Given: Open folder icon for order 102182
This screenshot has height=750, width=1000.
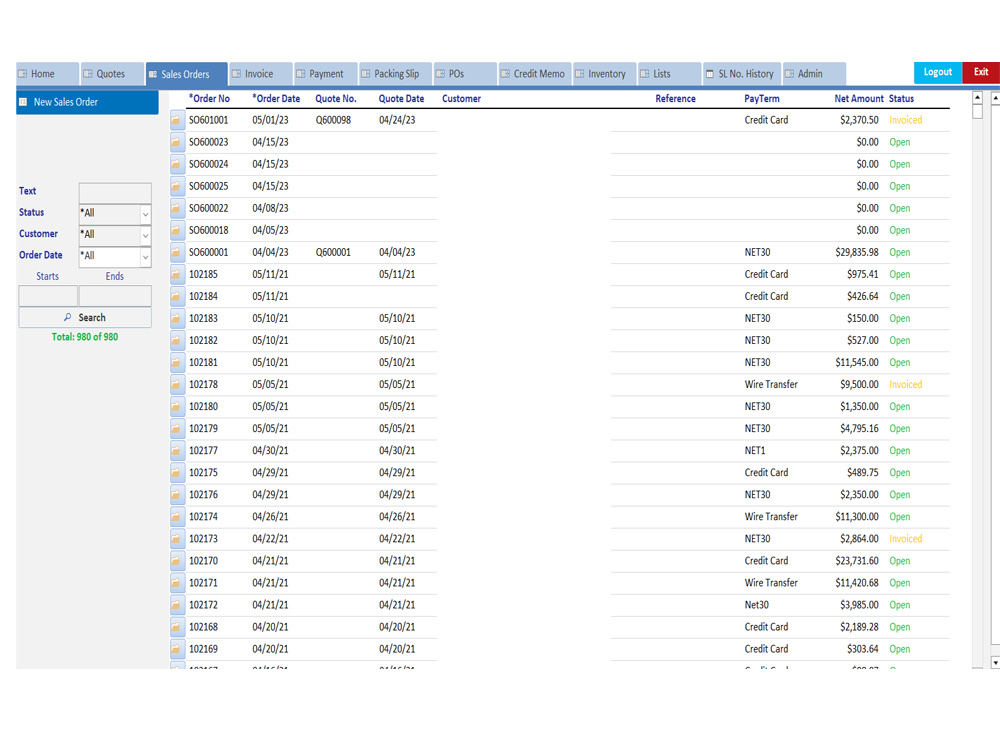Looking at the screenshot, I should 177,341.
